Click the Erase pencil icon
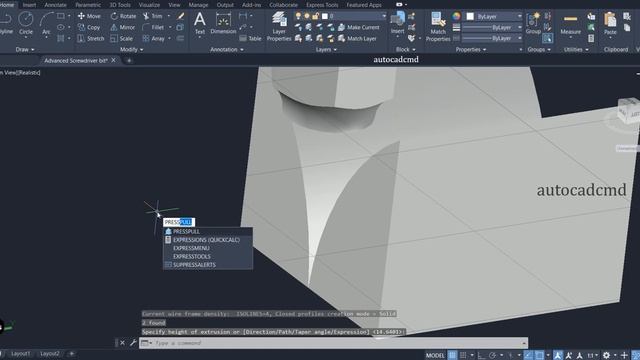 (180, 16)
